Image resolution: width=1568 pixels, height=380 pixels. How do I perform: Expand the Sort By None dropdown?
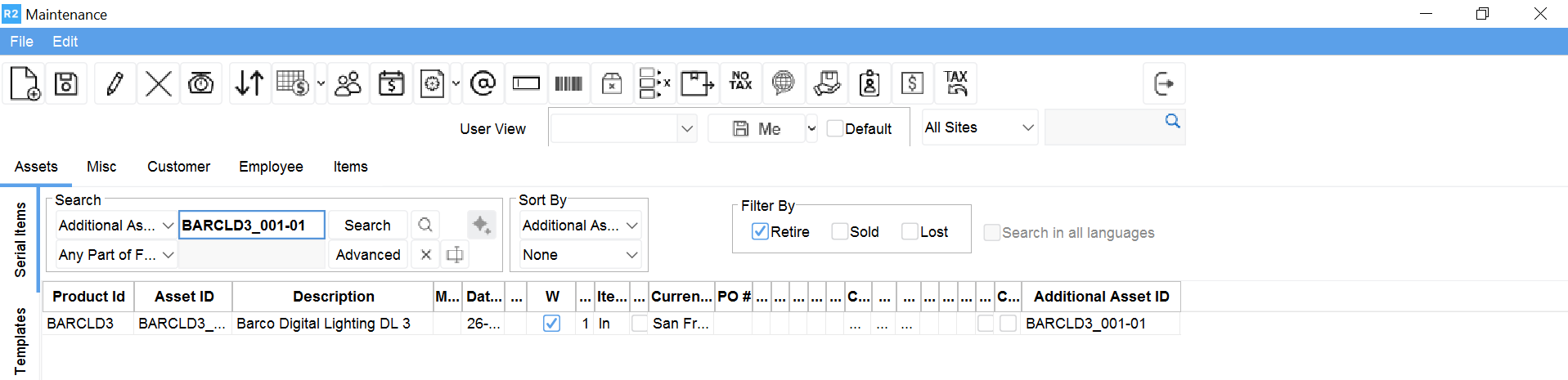click(579, 255)
